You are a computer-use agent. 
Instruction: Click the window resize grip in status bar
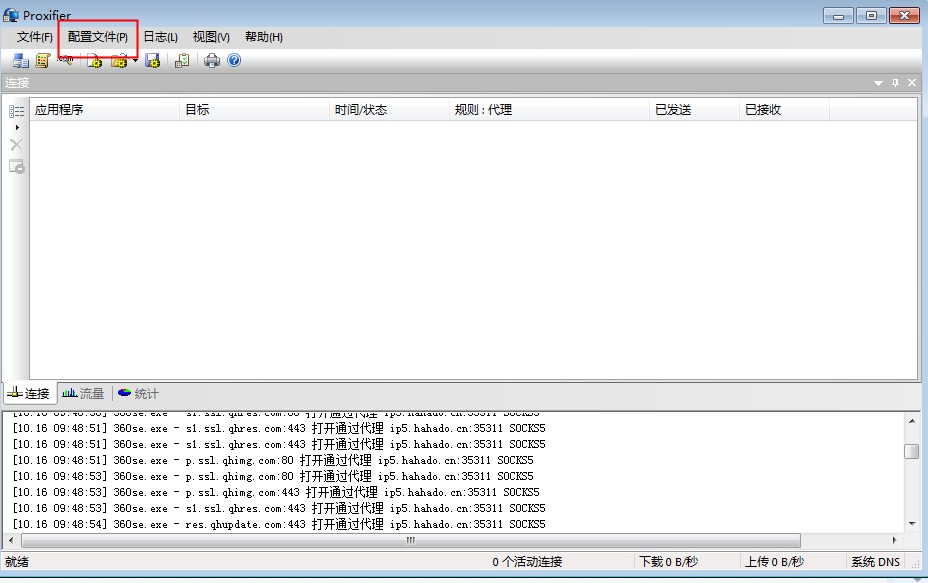tap(915, 563)
